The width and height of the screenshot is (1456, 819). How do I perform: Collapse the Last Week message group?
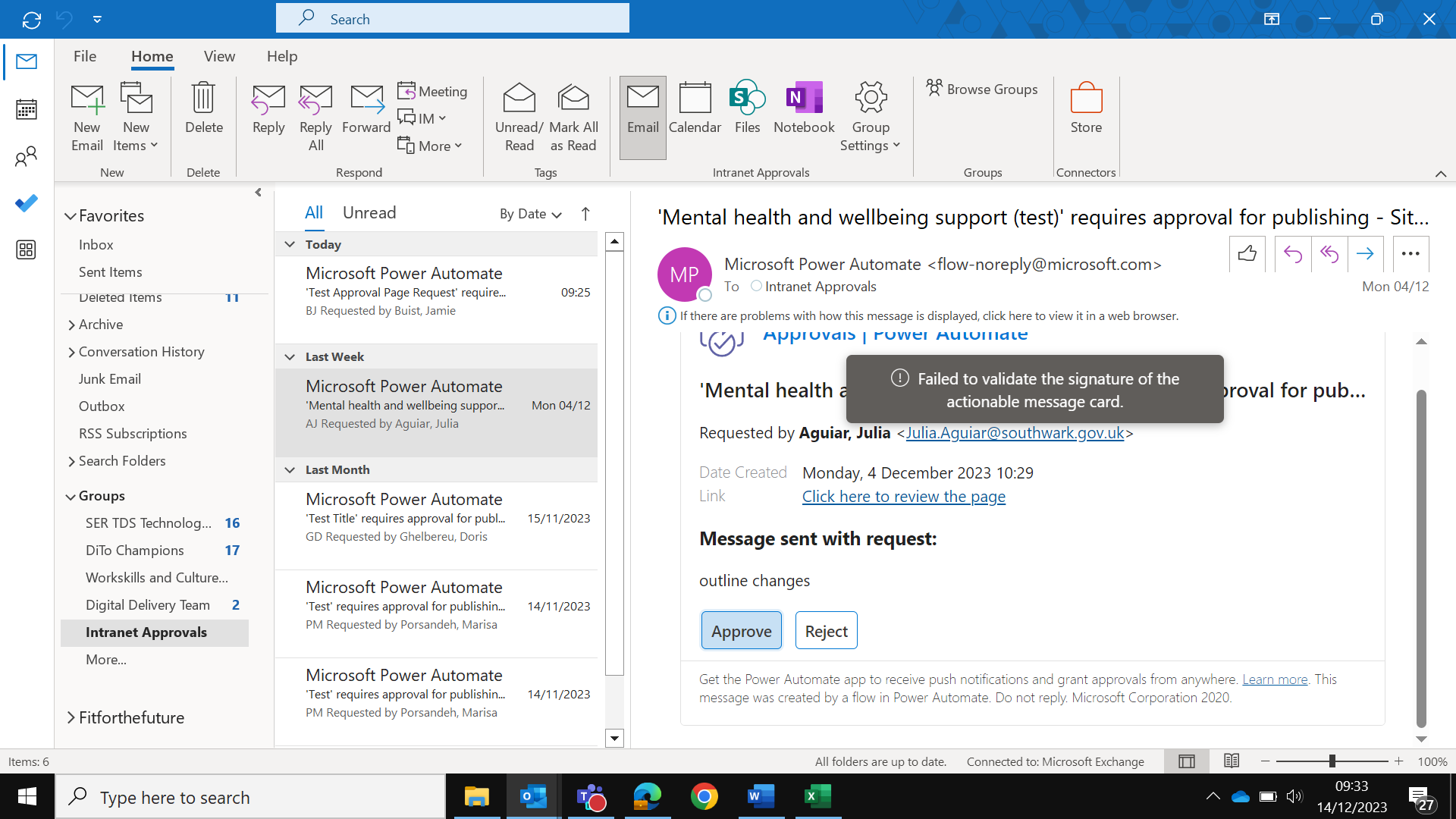click(290, 356)
